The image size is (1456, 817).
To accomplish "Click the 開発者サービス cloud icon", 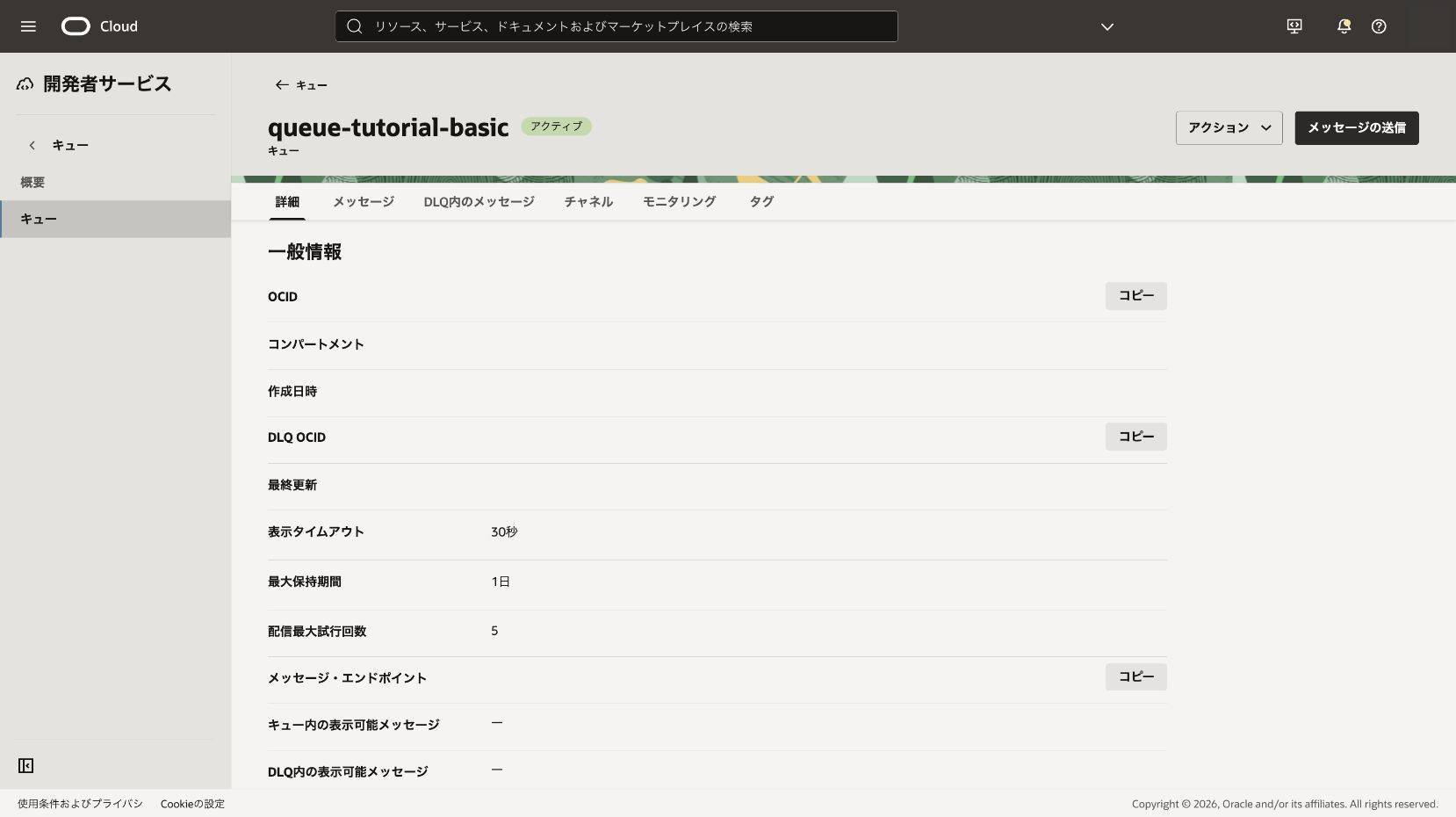I will pos(25,84).
